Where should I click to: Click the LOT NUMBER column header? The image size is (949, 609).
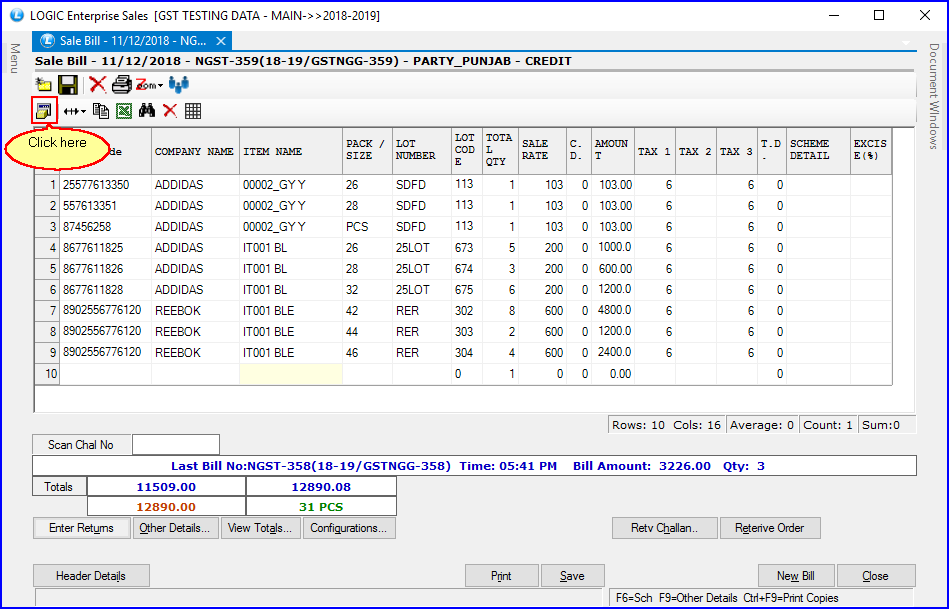[422, 151]
